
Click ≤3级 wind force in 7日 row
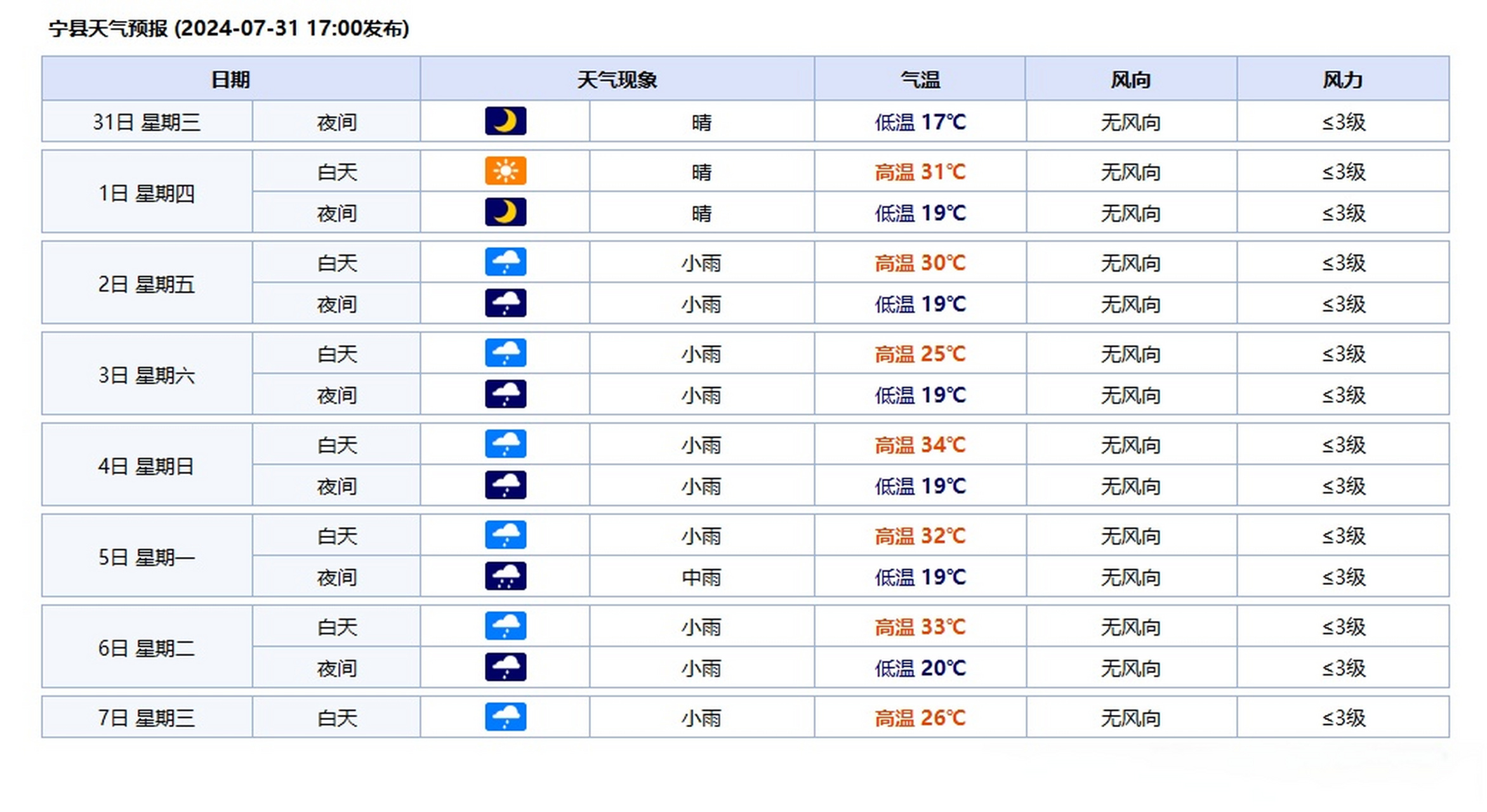coord(1344,717)
